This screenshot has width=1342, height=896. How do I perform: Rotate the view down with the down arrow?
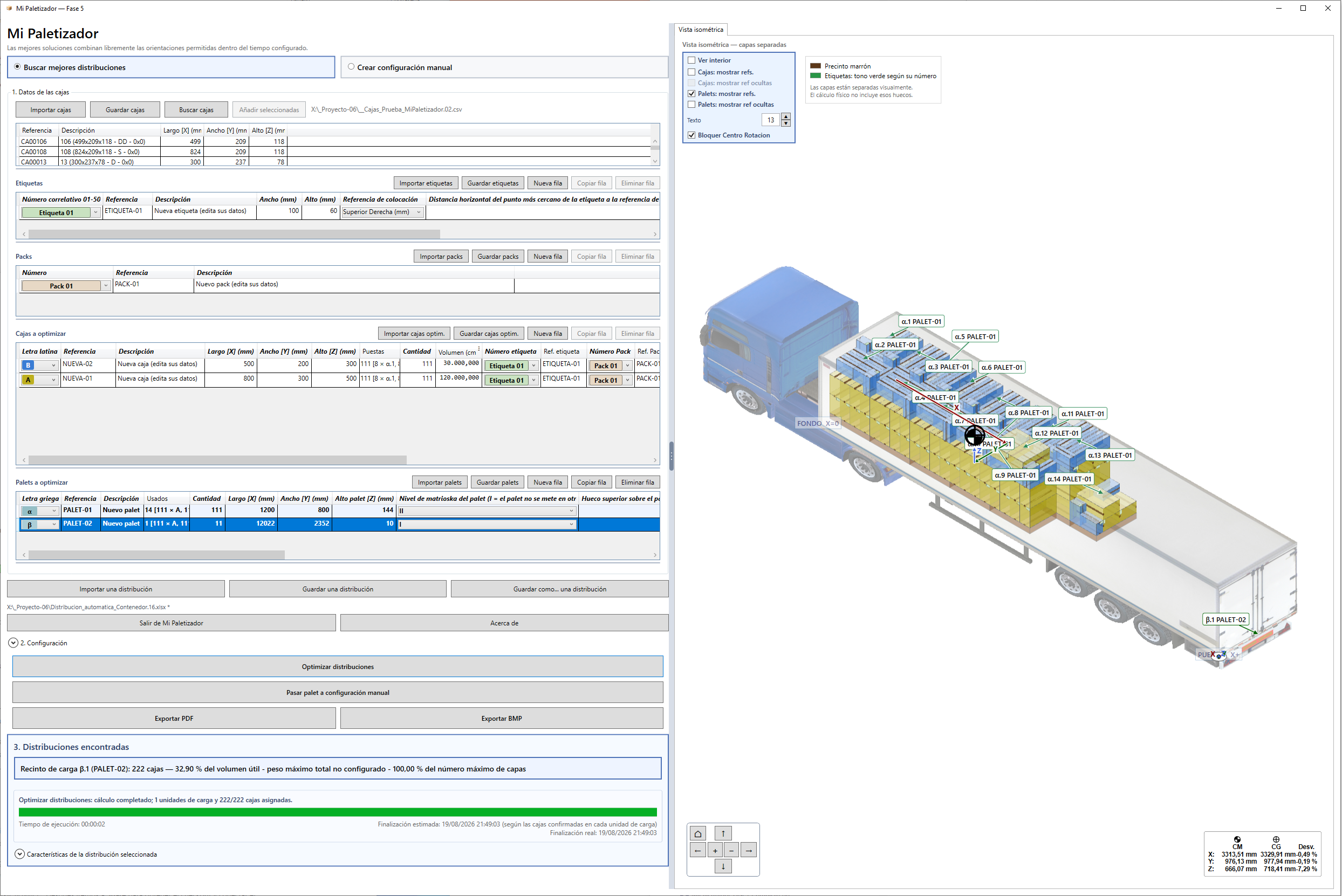(x=723, y=866)
